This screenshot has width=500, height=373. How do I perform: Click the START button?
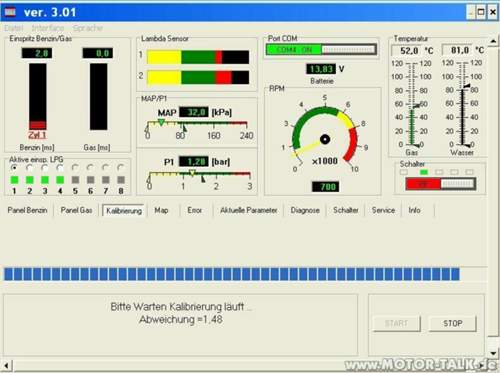(396, 323)
